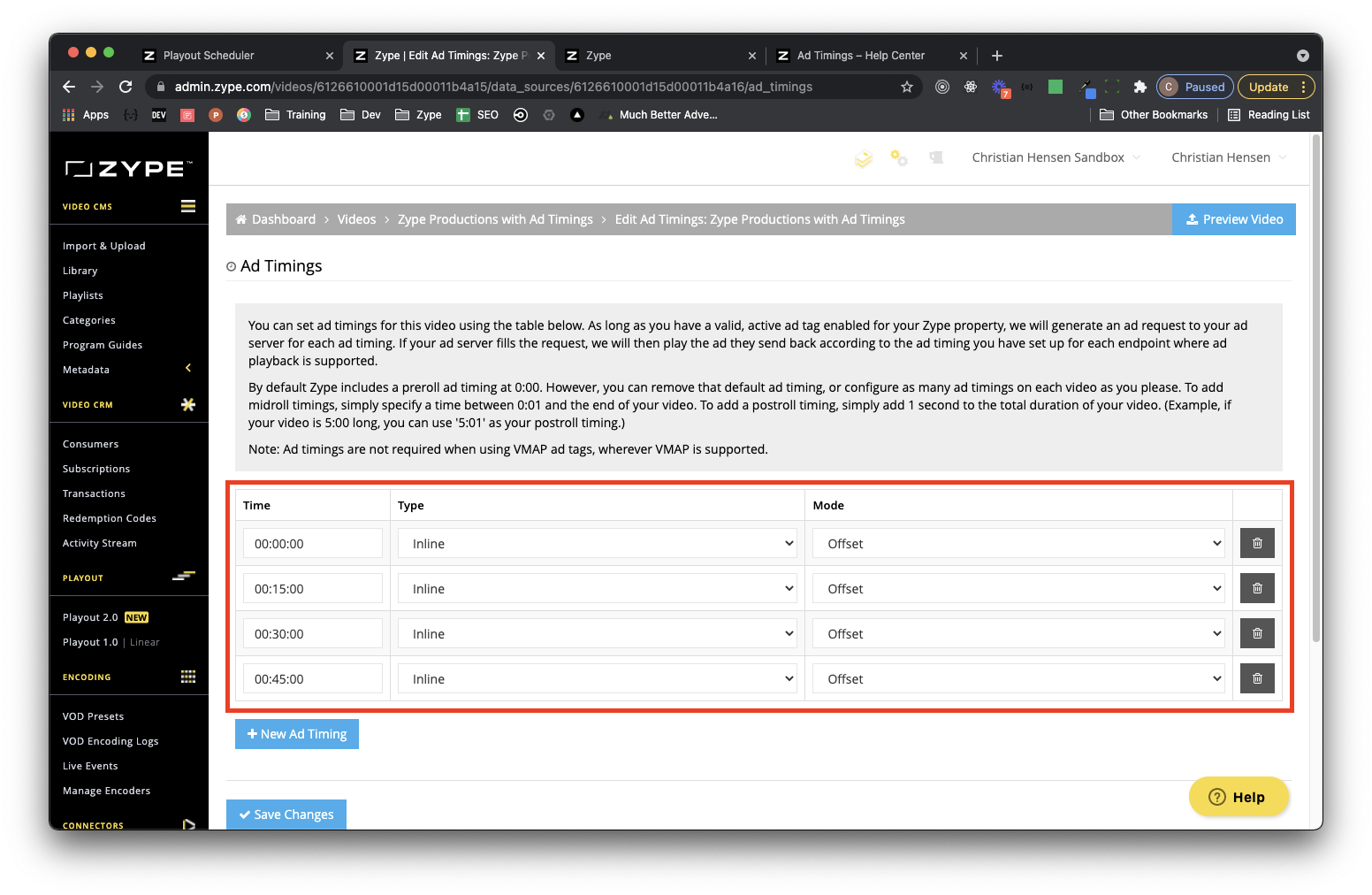Click the time field showing 00:45:00
Image resolution: width=1372 pixels, height=895 pixels.
[x=313, y=678]
